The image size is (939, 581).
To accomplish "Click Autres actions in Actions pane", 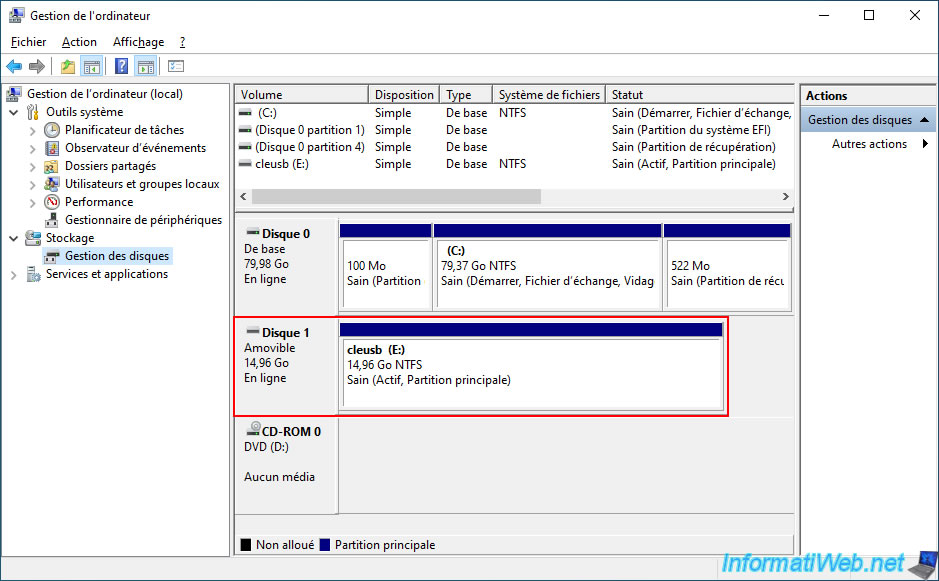I will click(x=869, y=144).
